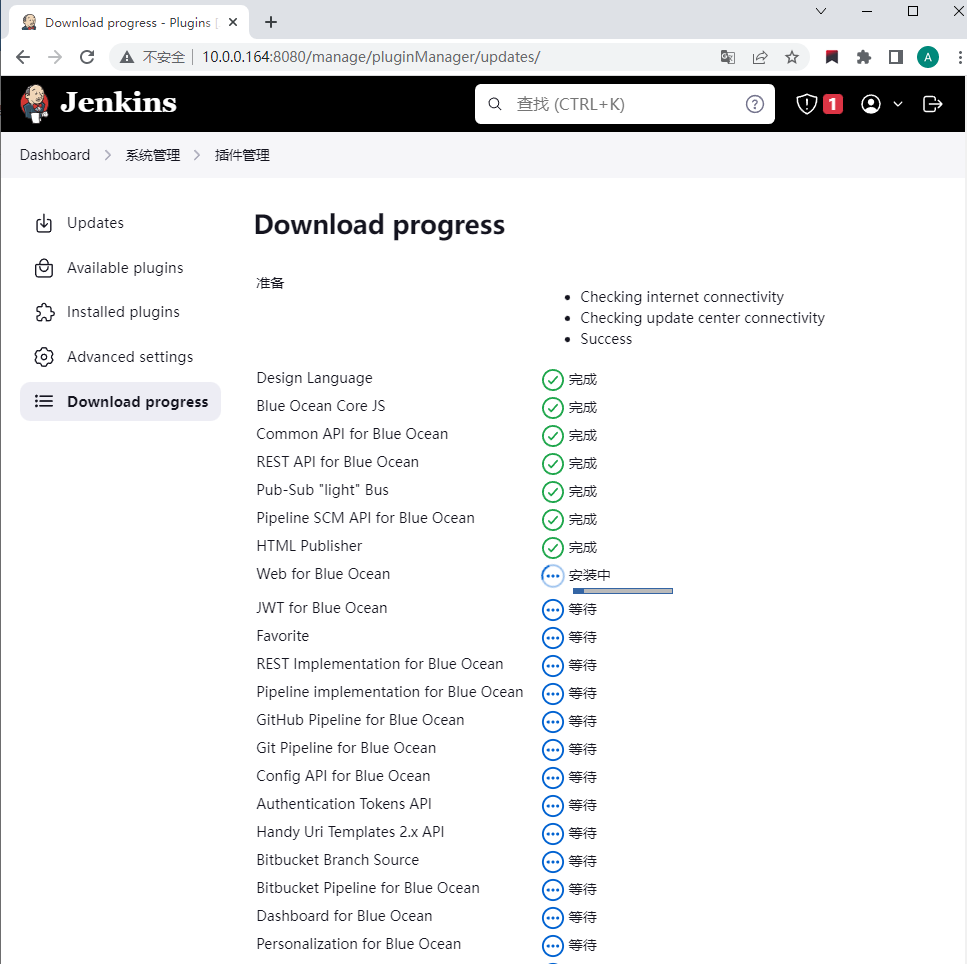
Task: Open the Extensions puzzle icon
Action: point(864,57)
